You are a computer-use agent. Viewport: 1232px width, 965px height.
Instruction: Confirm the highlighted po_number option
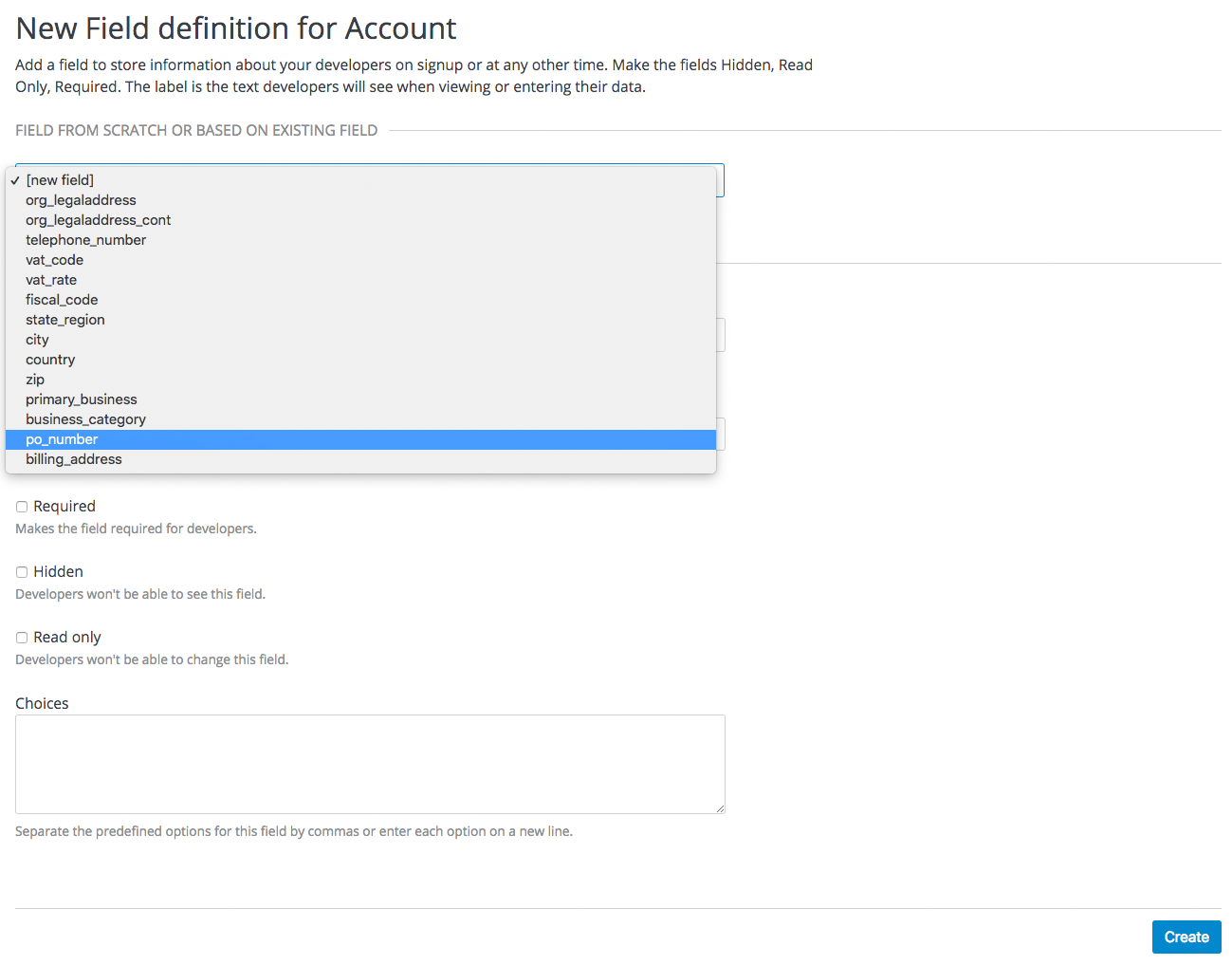[x=62, y=438]
